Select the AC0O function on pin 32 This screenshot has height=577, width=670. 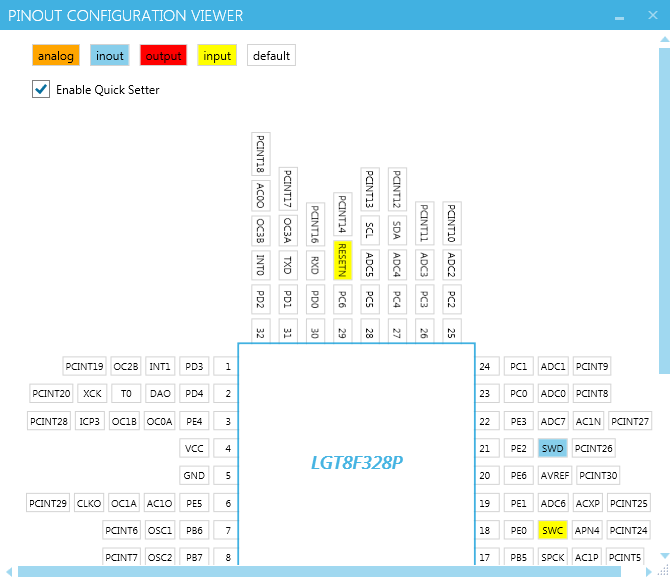pyautogui.click(x=260, y=195)
